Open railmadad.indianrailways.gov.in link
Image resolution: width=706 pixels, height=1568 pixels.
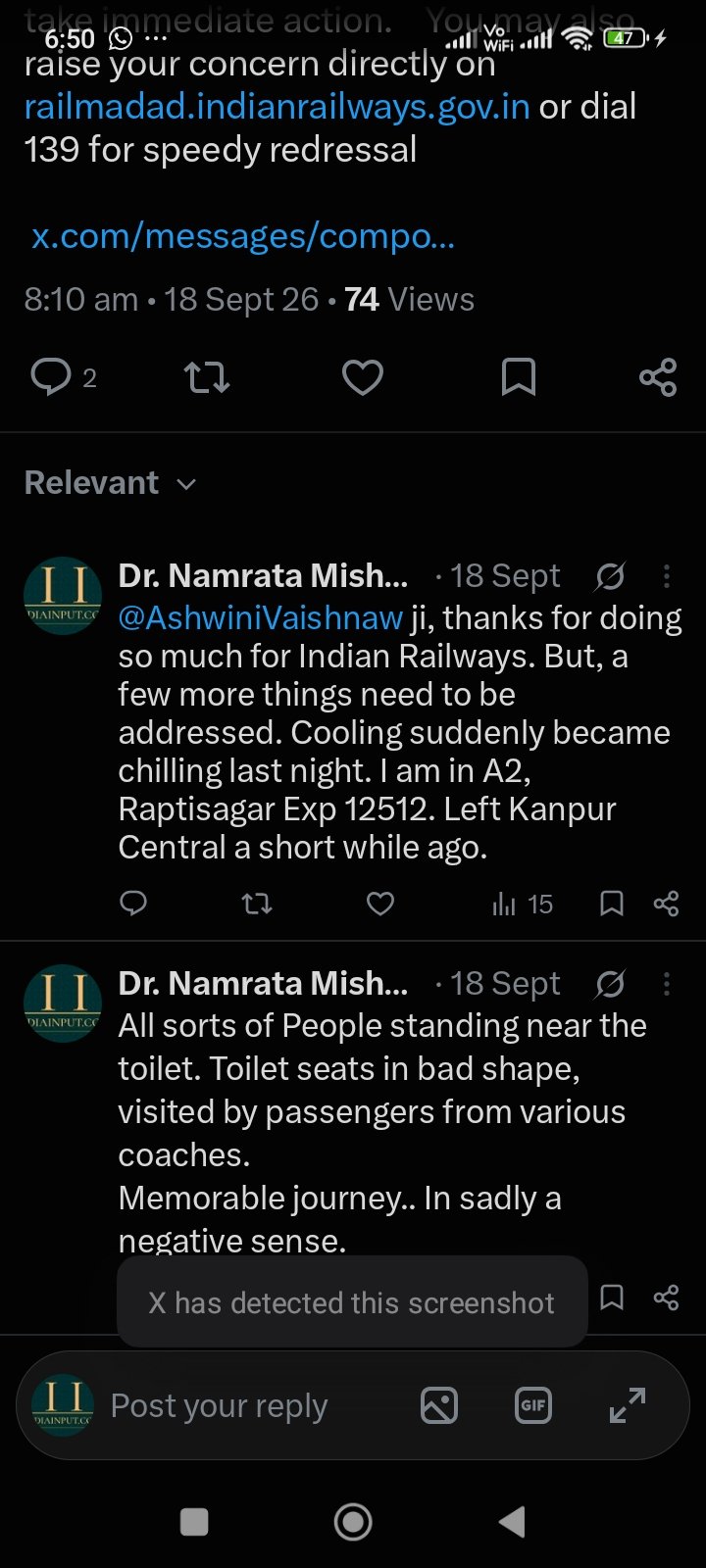[x=277, y=107]
